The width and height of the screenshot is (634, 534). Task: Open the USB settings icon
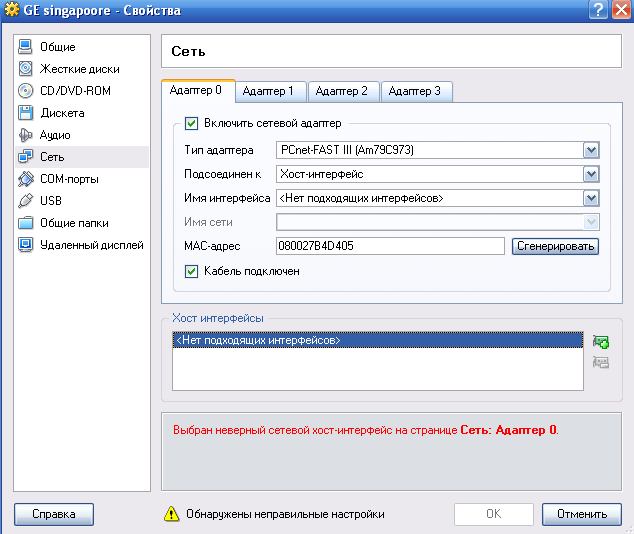27,201
